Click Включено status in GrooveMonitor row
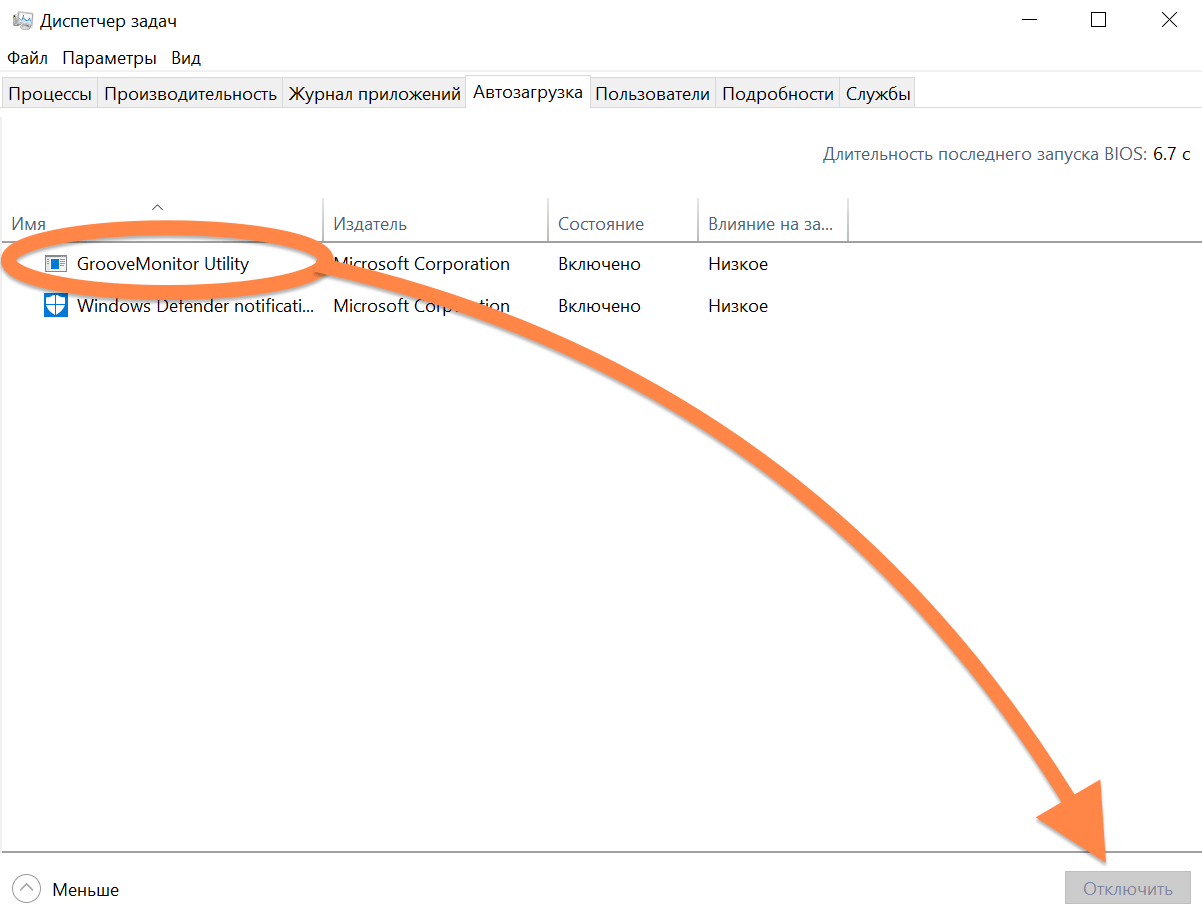The height and width of the screenshot is (920, 1202). (x=599, y=264)
